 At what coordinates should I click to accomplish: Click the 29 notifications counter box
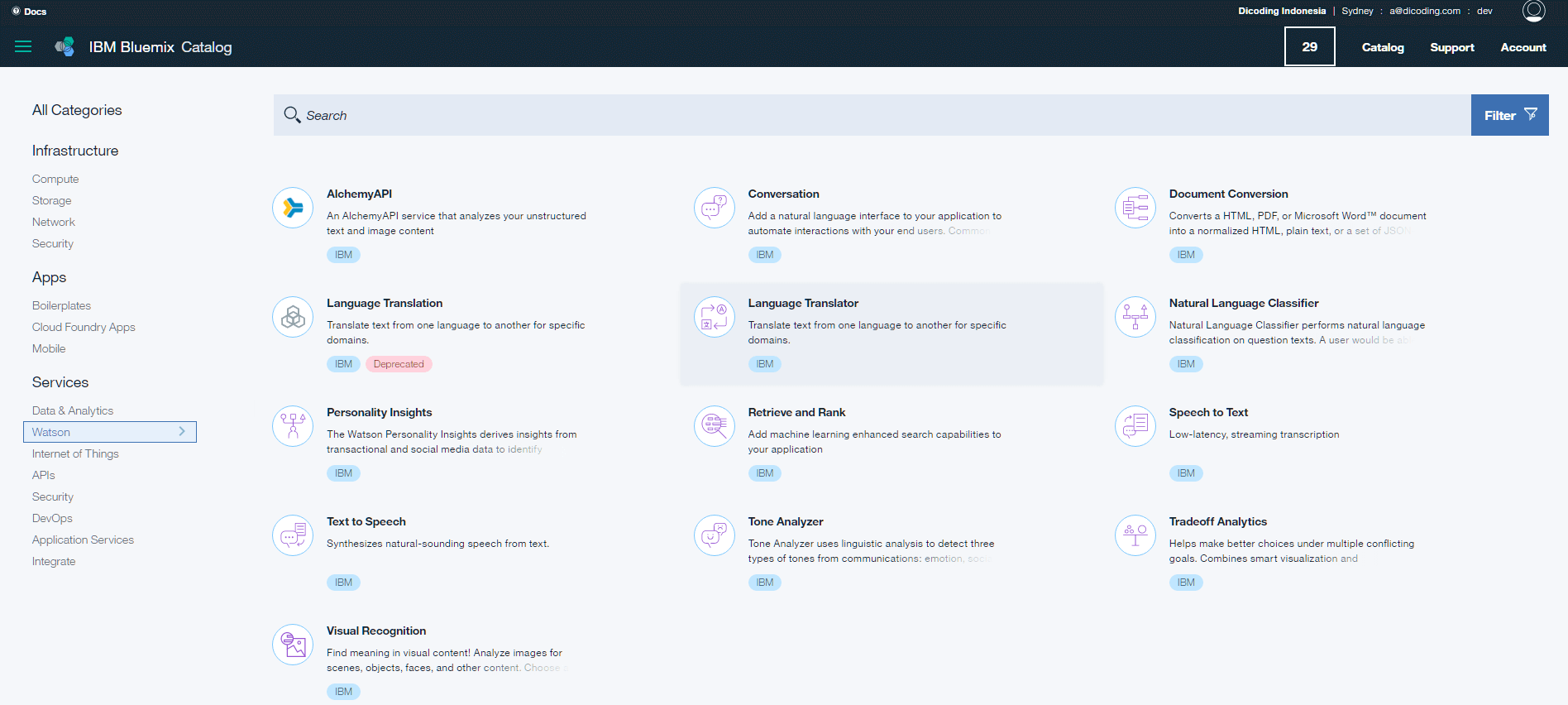click(x=1309, y=46)
